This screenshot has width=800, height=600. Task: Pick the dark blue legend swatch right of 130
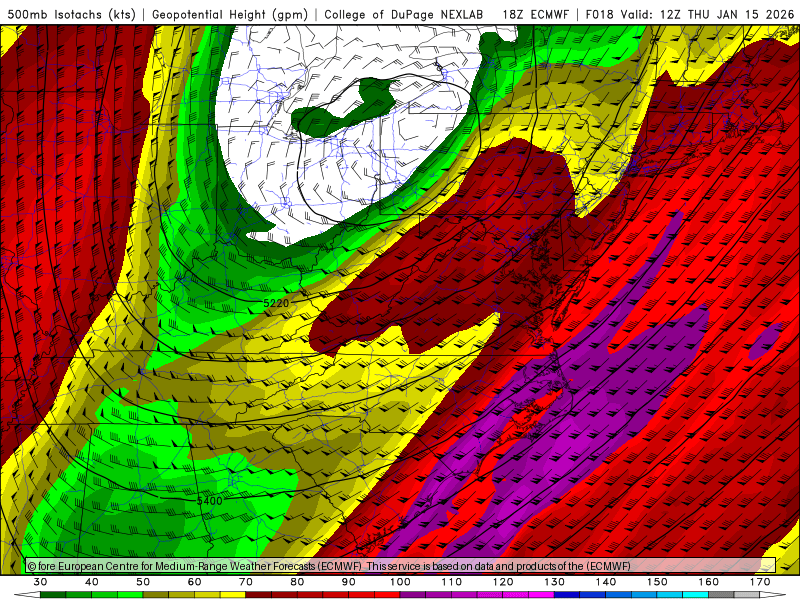567,595
